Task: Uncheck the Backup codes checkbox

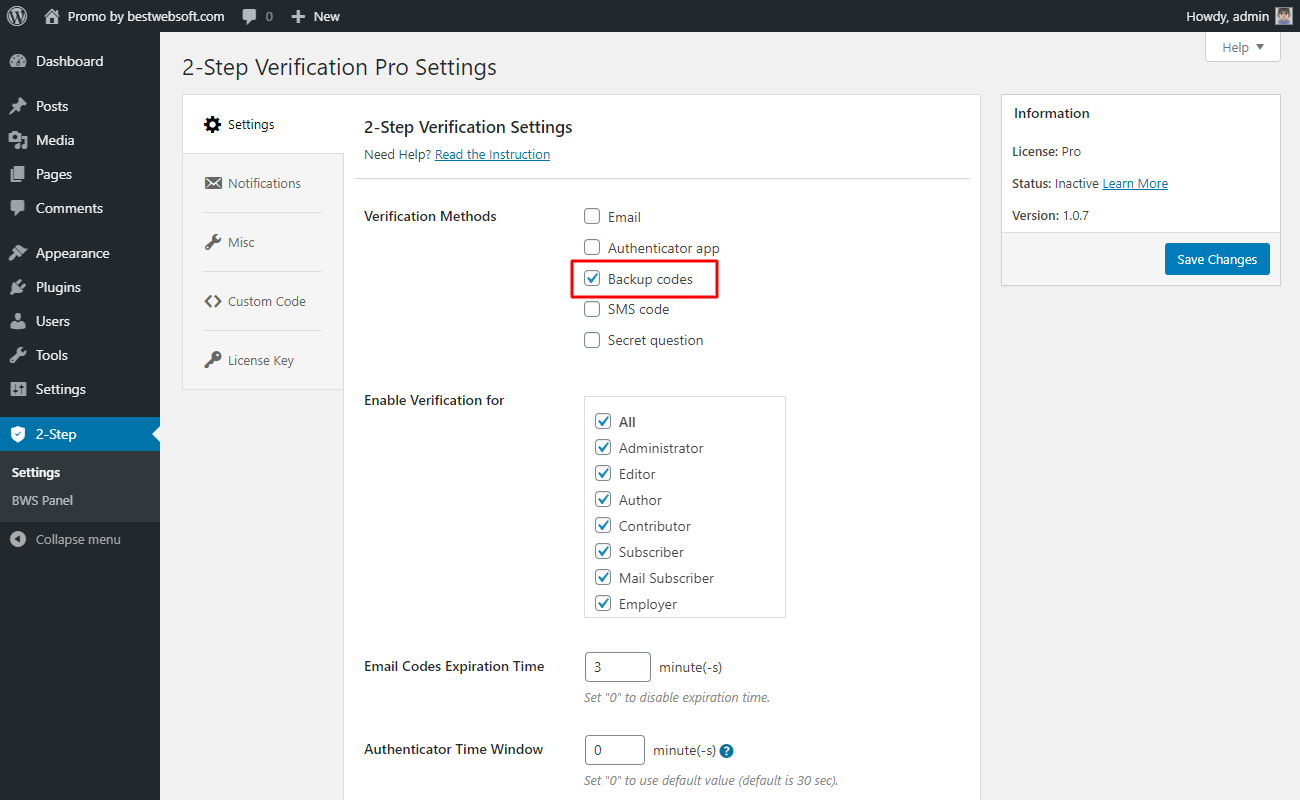Action: 592,278
